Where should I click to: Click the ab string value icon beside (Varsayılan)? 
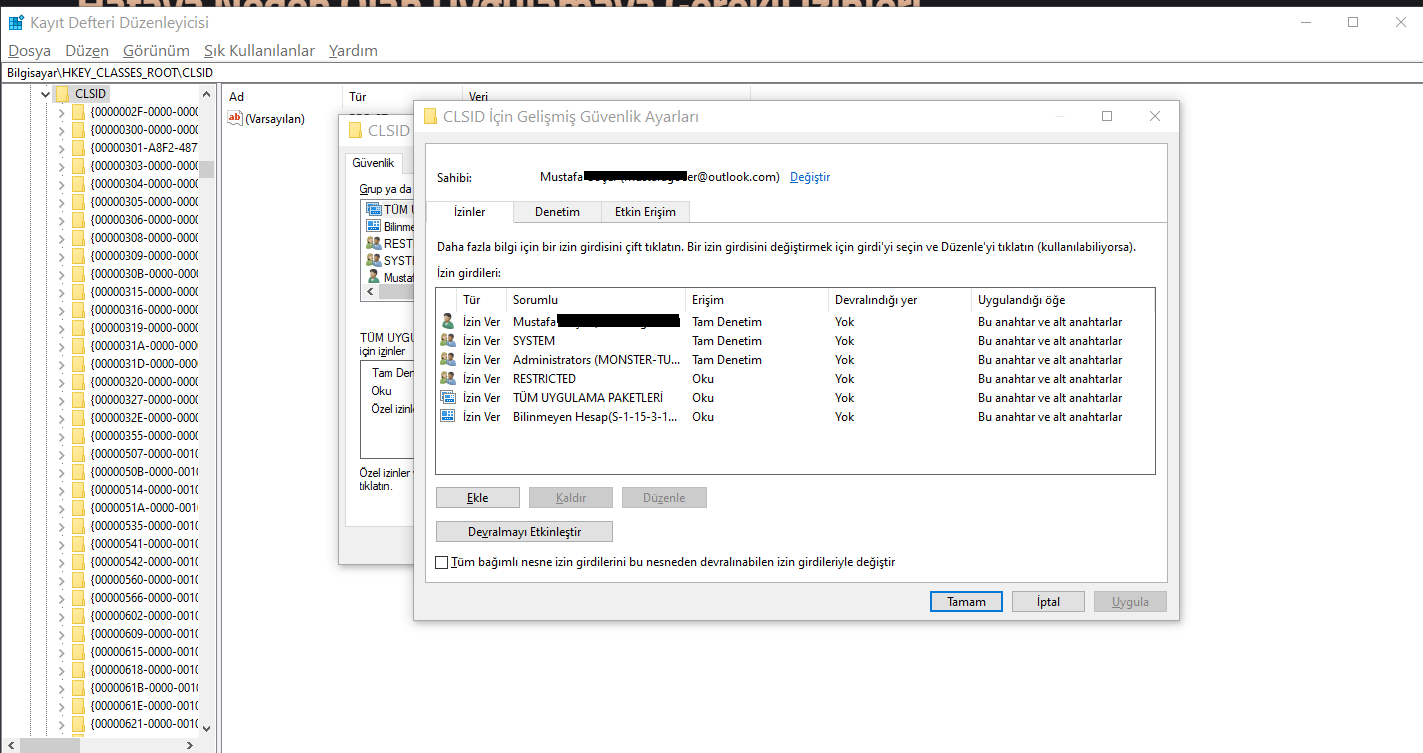234,118
